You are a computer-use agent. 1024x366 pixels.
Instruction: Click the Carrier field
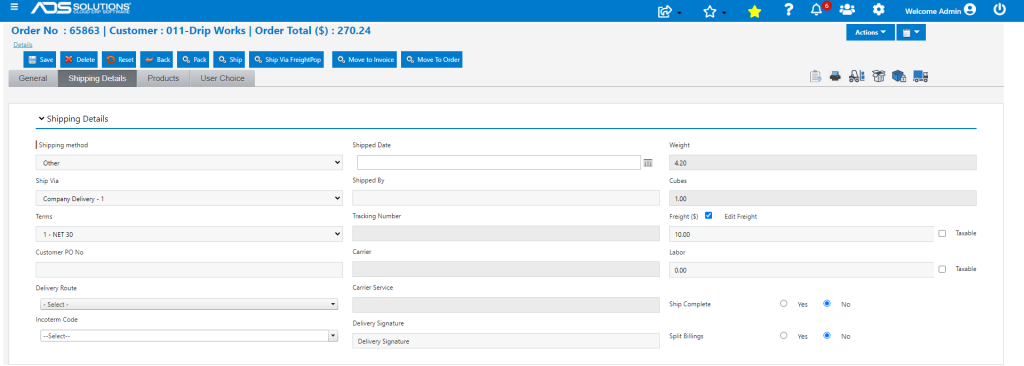(x=506, y=269)
